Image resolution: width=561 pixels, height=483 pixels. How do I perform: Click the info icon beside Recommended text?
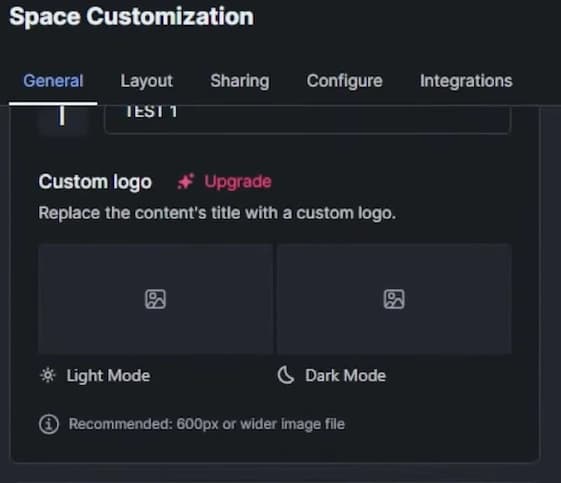pyautogui.click(x=49, y=424)
